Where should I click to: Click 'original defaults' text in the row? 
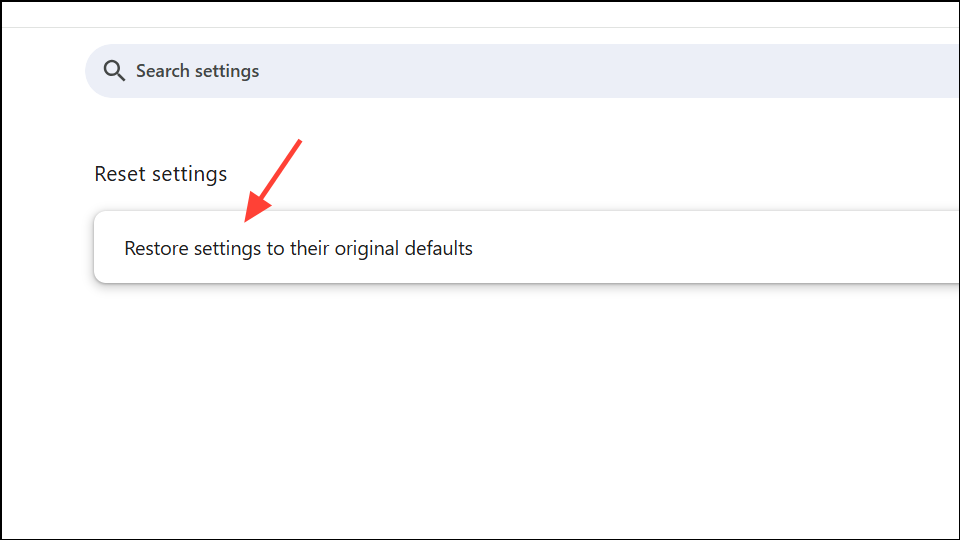pos(403,248)
